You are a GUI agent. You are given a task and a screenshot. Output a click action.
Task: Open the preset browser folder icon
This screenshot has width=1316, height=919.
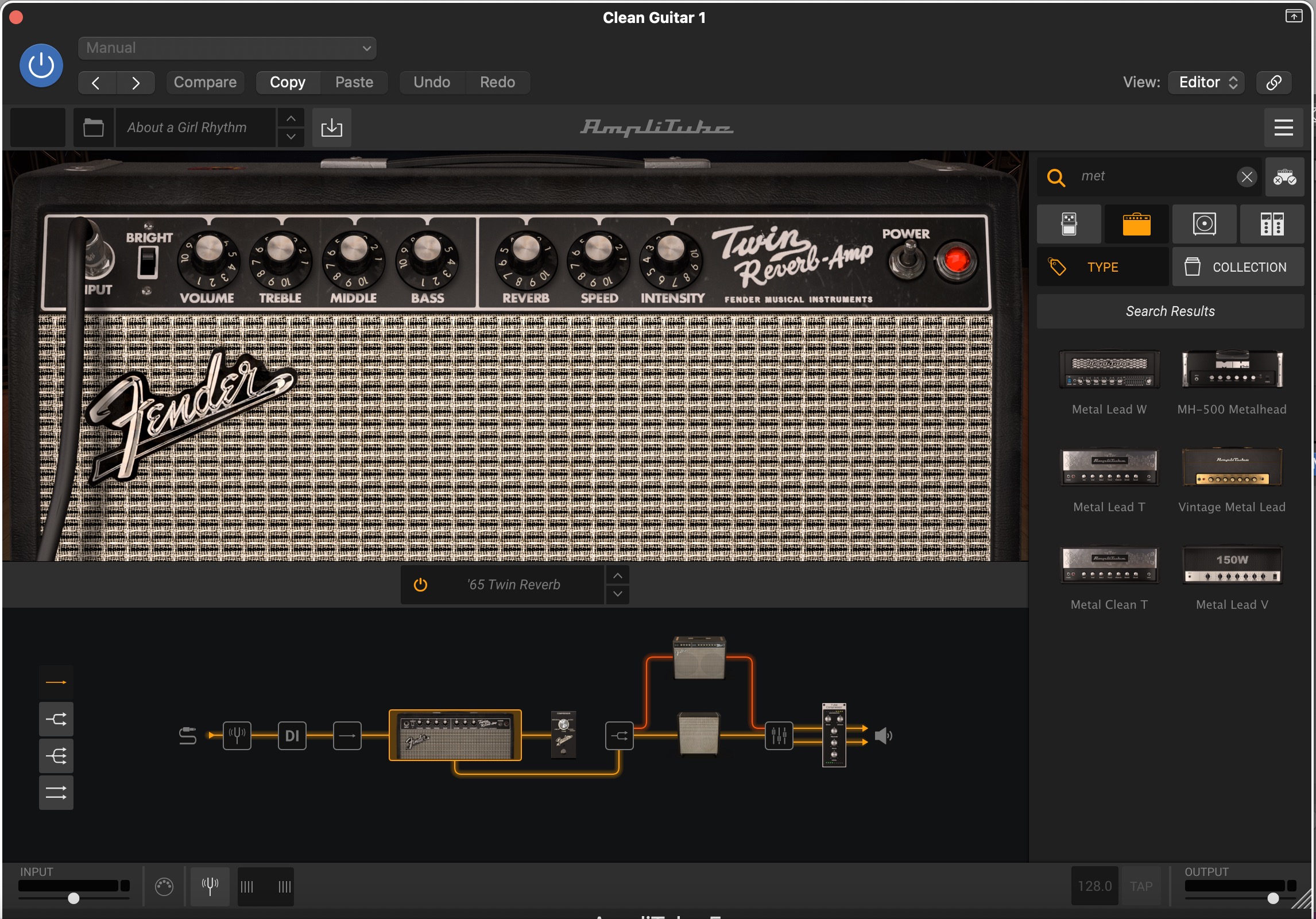[x=94, y=128]
